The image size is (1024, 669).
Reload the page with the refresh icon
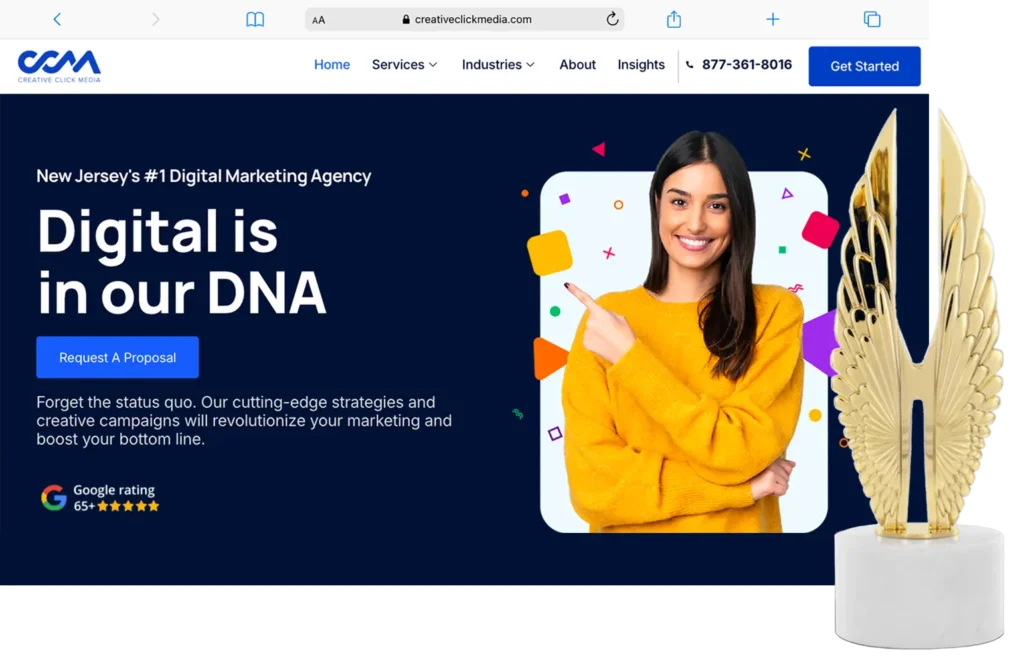point(612,19)
